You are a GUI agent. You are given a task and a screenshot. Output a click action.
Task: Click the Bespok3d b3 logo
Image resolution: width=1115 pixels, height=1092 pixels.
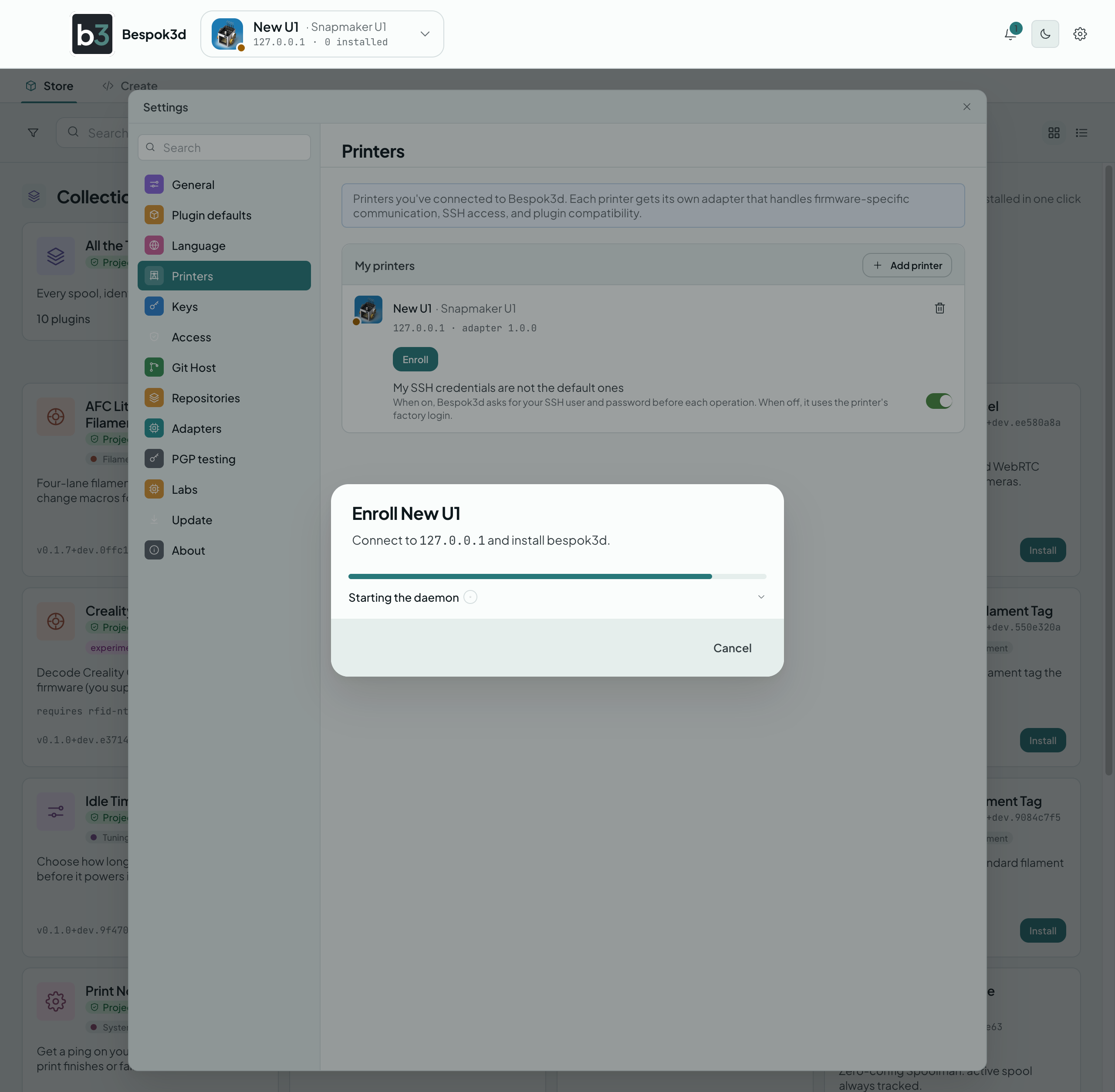pos(92,34)
